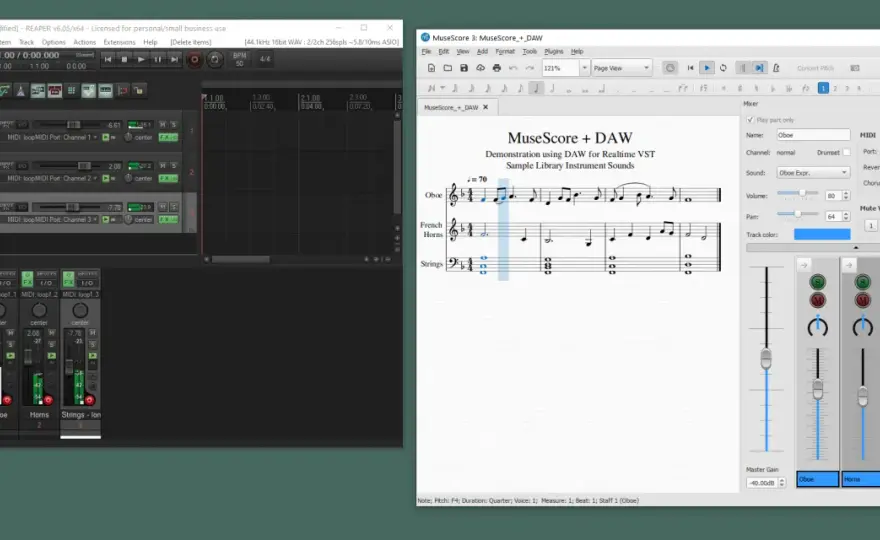Click the BPM field in REAPER
This screenshot has width=880, height=540.
tap(240, 60)
